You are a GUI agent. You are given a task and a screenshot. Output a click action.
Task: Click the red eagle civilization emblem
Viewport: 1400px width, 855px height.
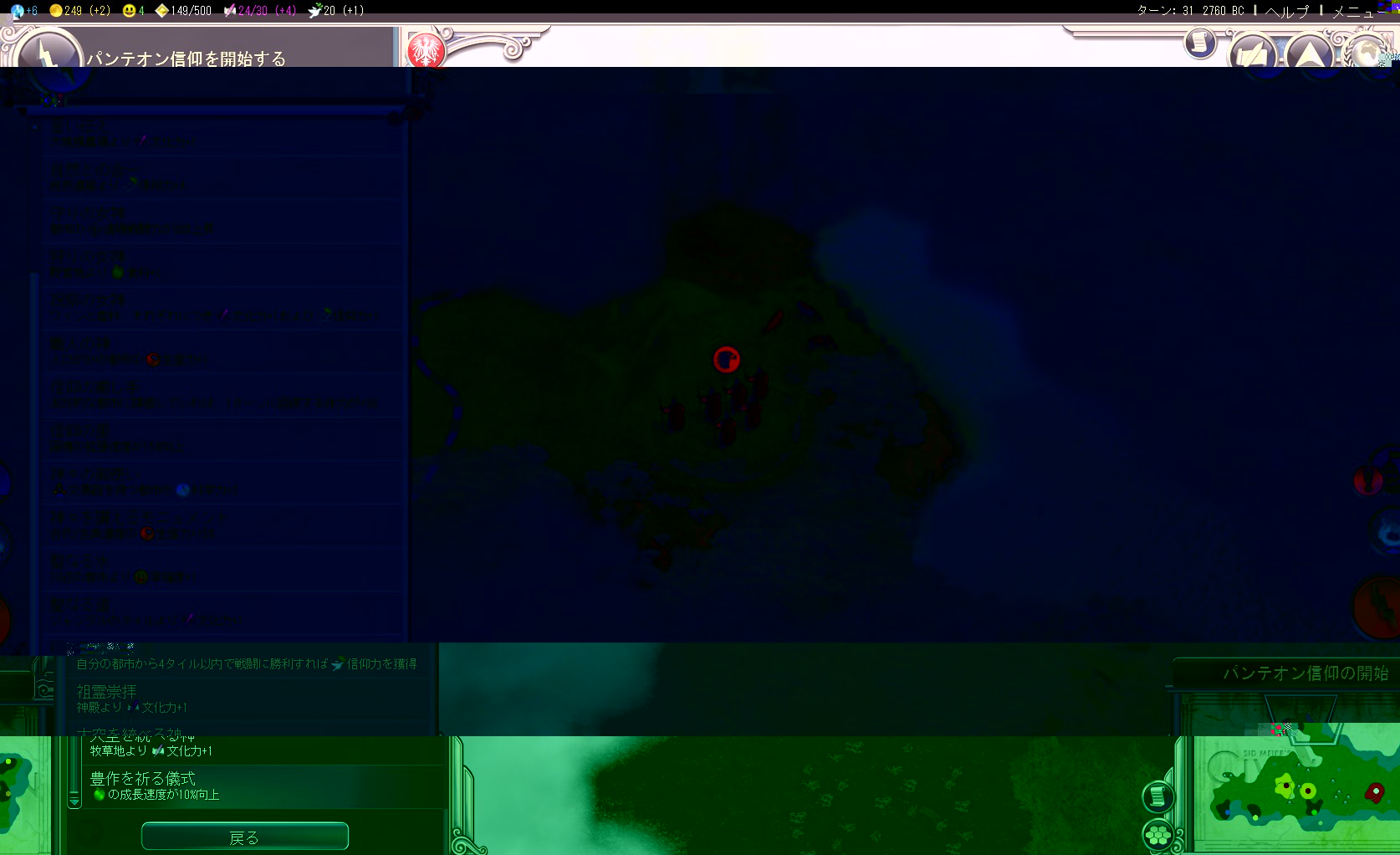click(x=426, y=50)
